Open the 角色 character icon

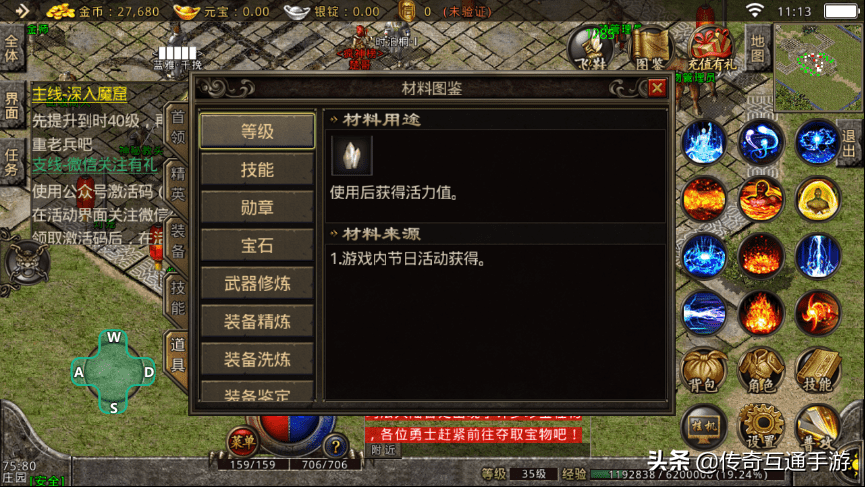pos(761,370)
